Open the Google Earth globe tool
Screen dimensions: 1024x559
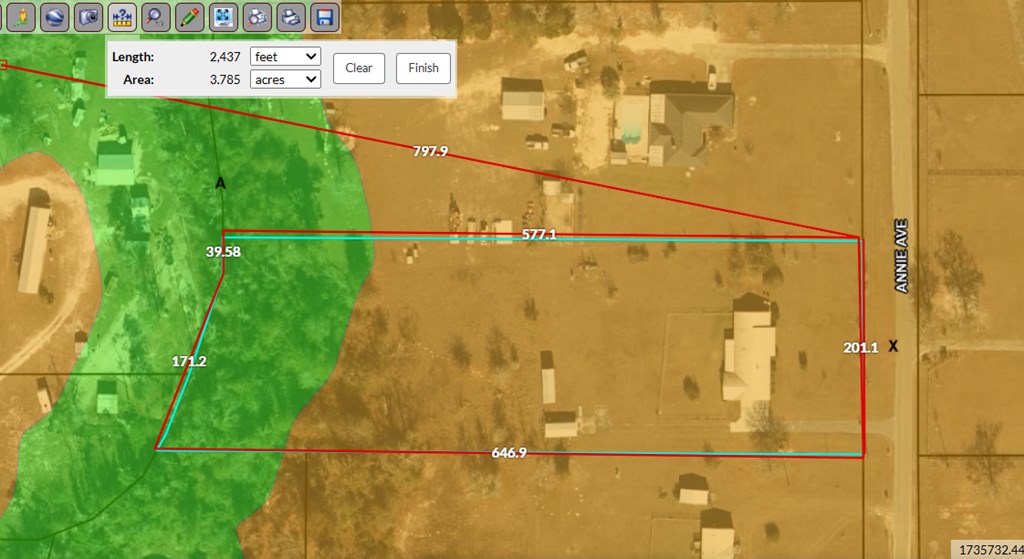coord(56,16)
